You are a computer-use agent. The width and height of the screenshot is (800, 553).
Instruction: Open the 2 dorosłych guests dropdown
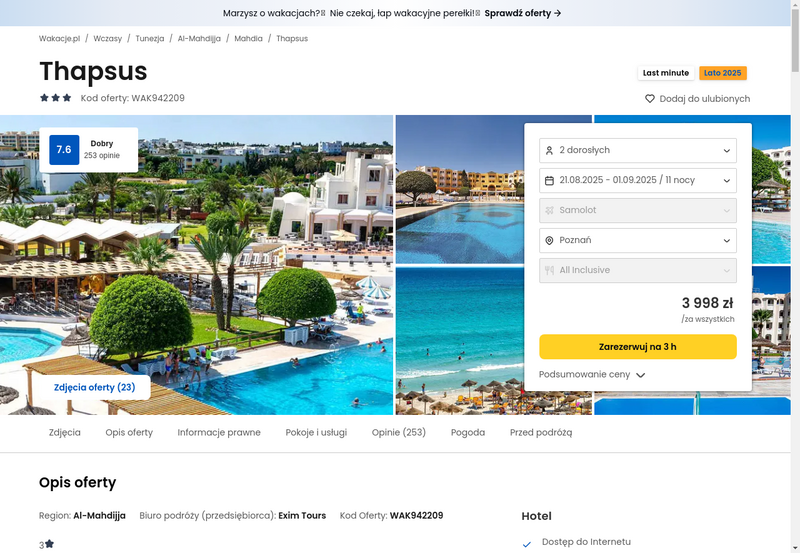[x=638, y=150]
